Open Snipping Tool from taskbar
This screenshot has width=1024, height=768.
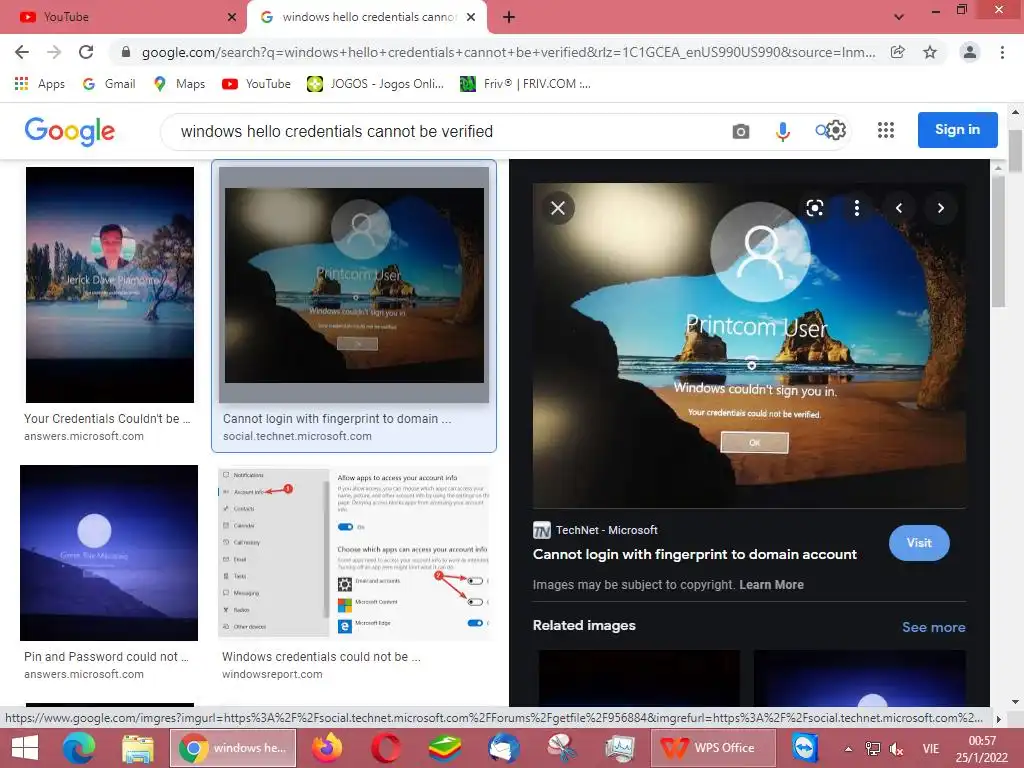tap(561, 748)
